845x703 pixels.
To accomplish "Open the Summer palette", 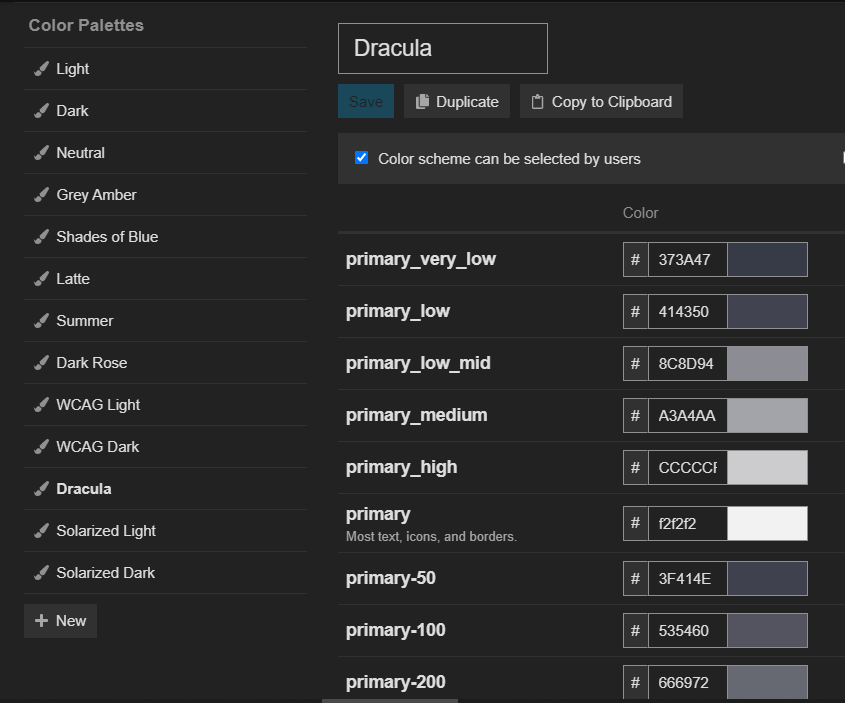I will pyautogui.click(x=165, y=321).
